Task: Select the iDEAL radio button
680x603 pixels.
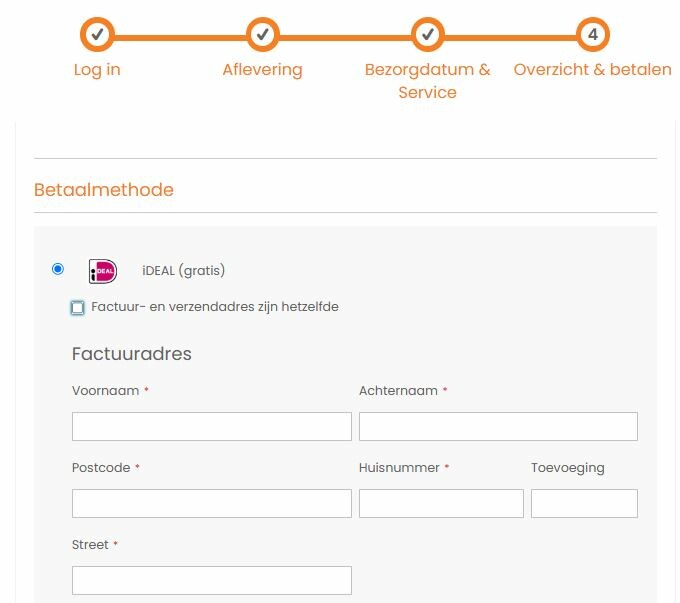Action: 58,269
